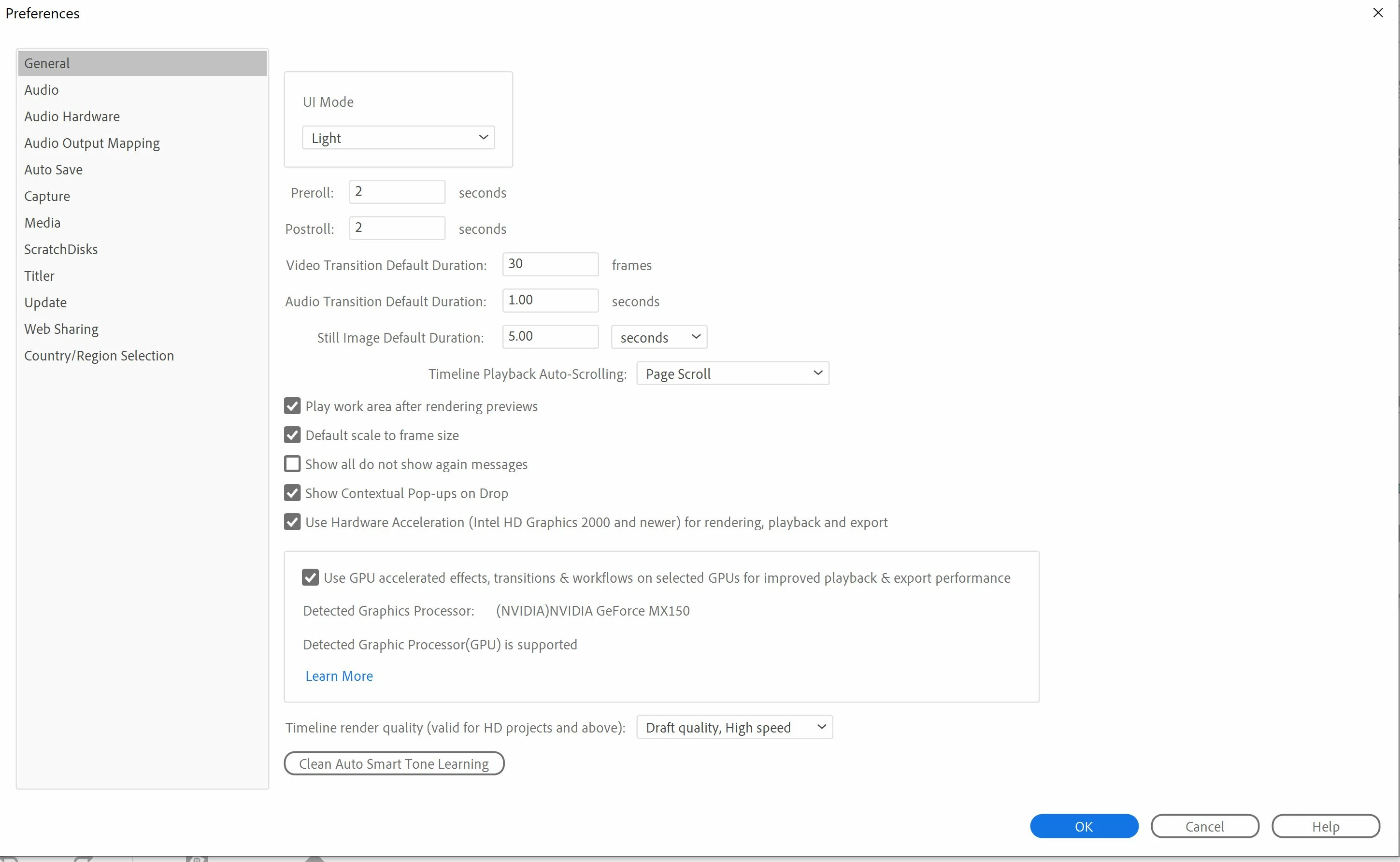Go to Country/Region Selection category
1400x862 pixels.
click(x=99, y=356)
